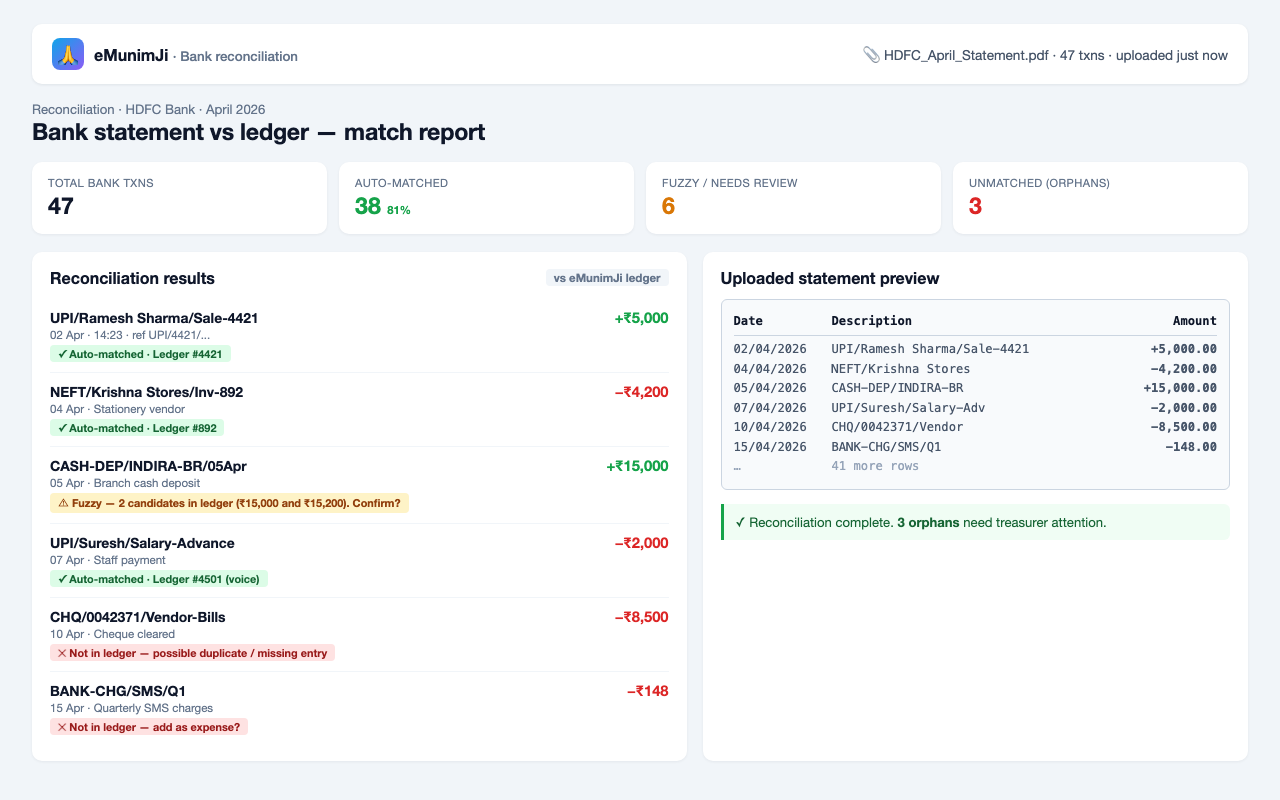
Task: Click the 3 orphans text in completion banner
Action: coord(927,523)
